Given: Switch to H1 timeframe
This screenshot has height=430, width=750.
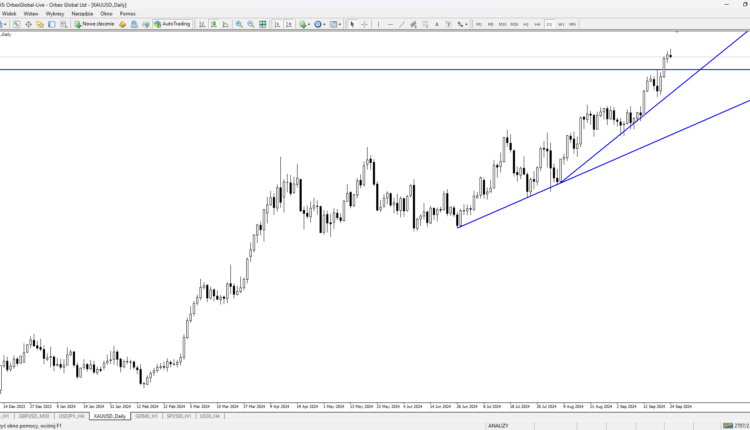Looking at the screenshot, I should (526, 24).
